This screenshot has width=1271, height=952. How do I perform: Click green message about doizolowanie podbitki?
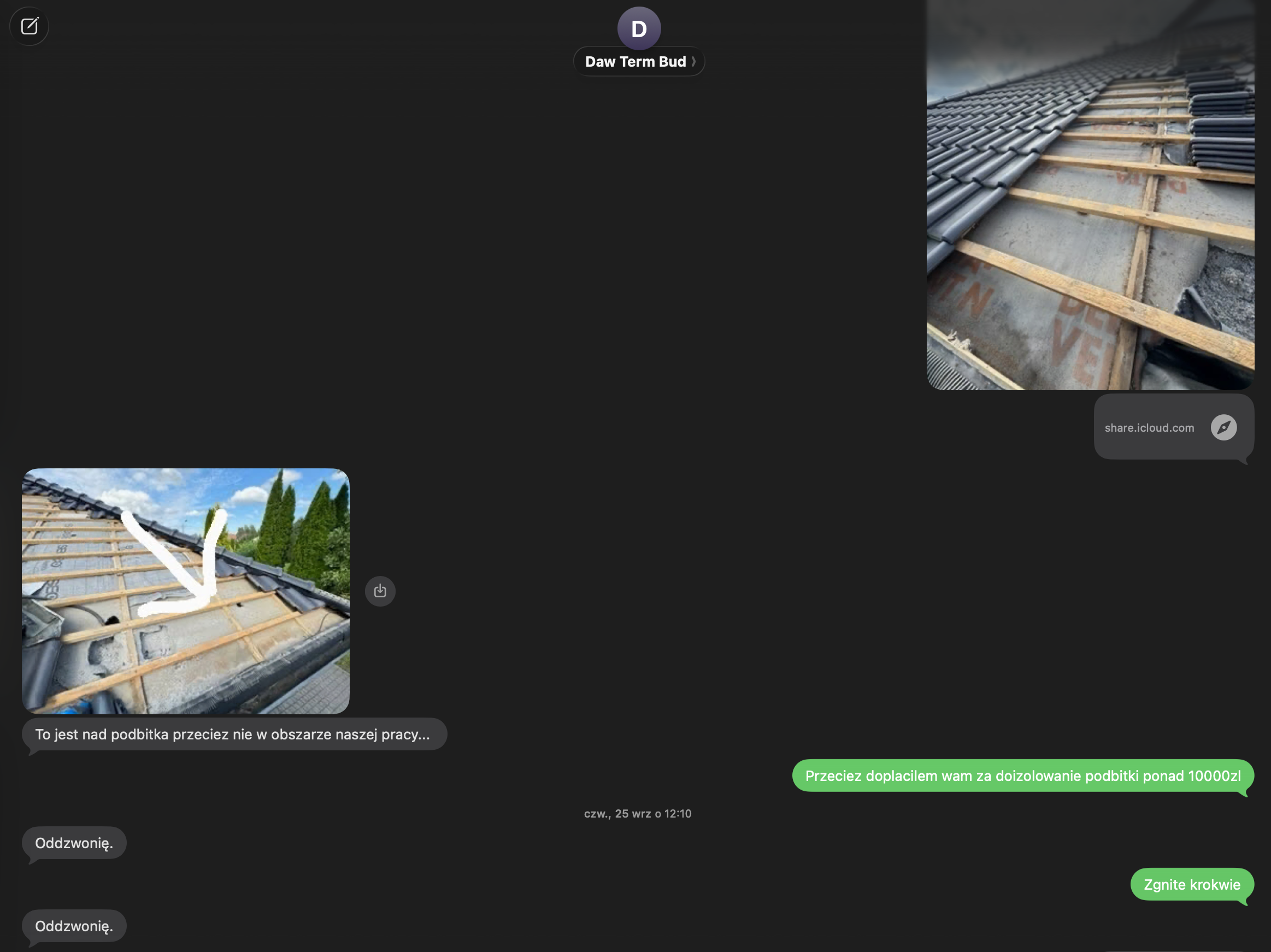click(x=1022, y=775)
